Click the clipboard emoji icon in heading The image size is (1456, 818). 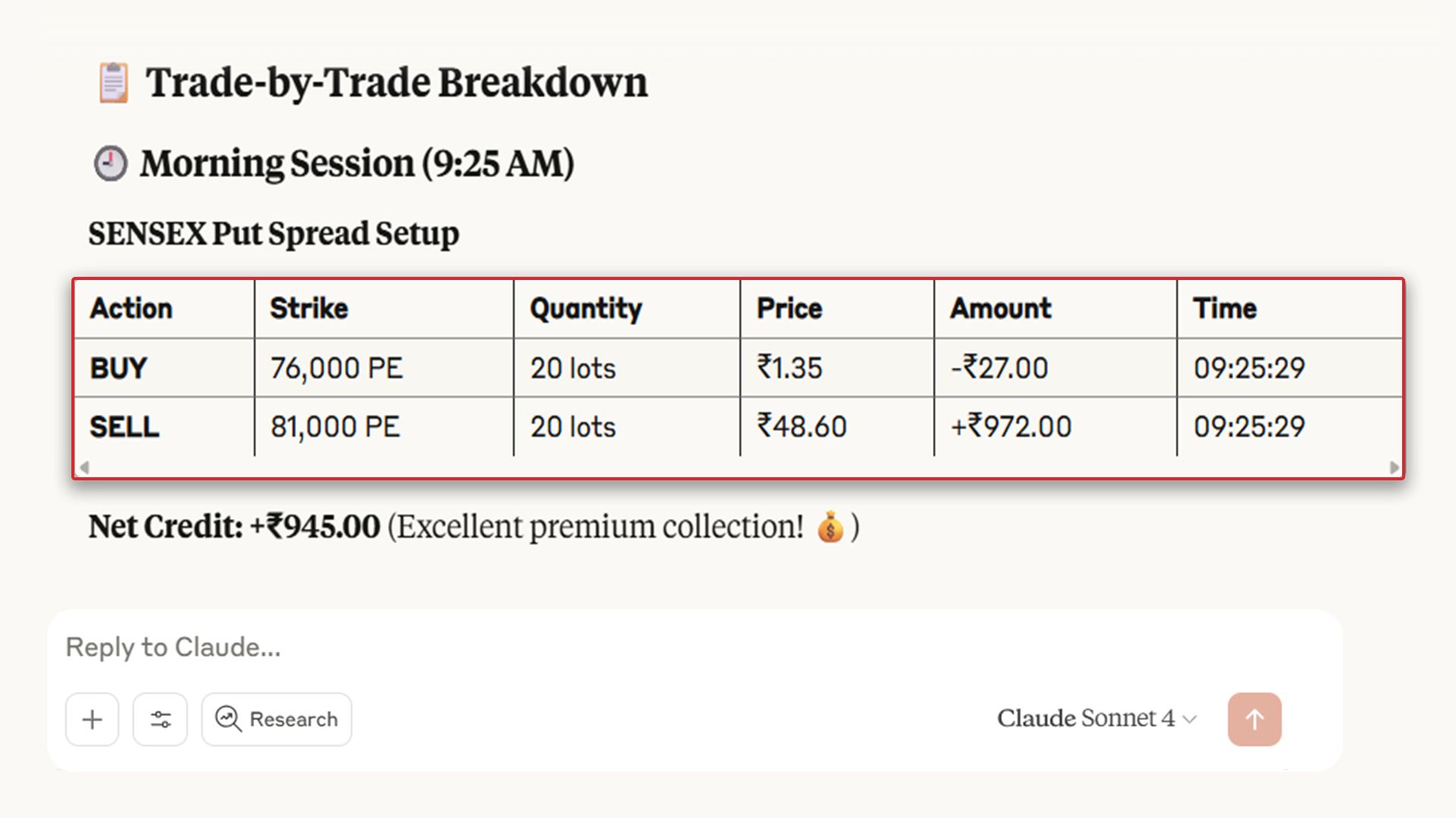click(x=114, y=83)
